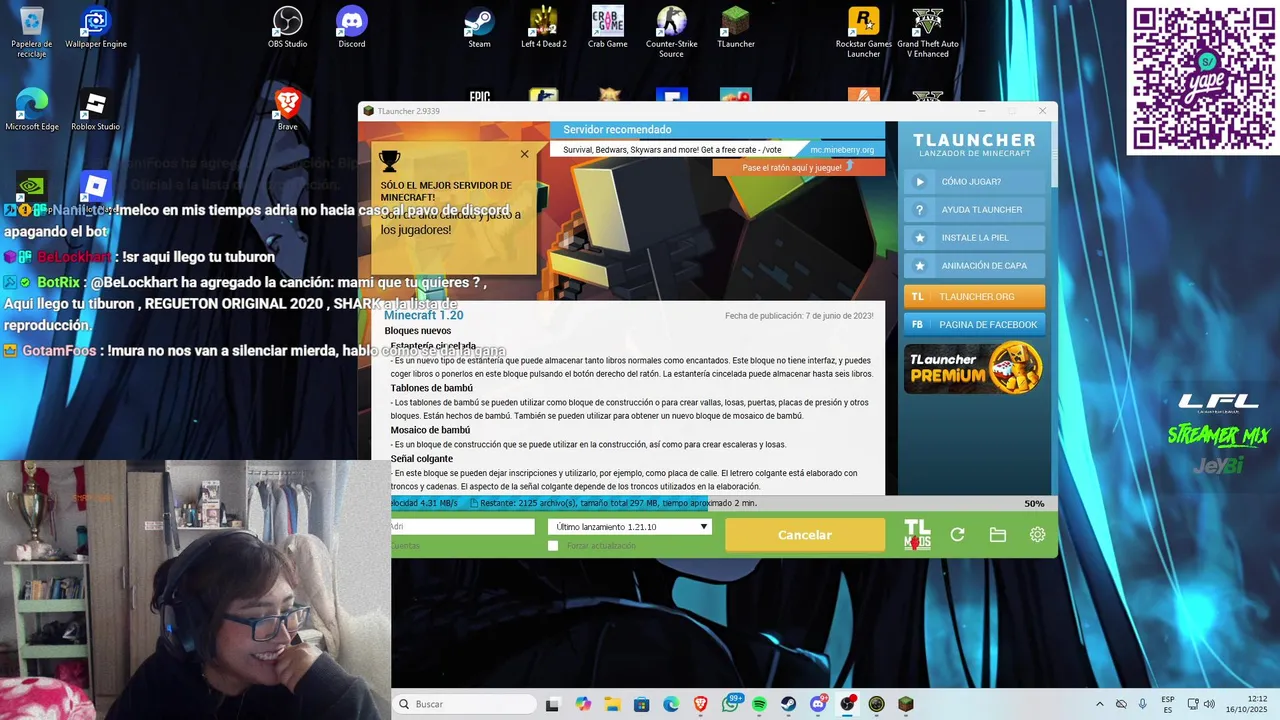Open WhatsApp in the taskbar
Screen dimensions: 1280x720
[x=731, y=704]
